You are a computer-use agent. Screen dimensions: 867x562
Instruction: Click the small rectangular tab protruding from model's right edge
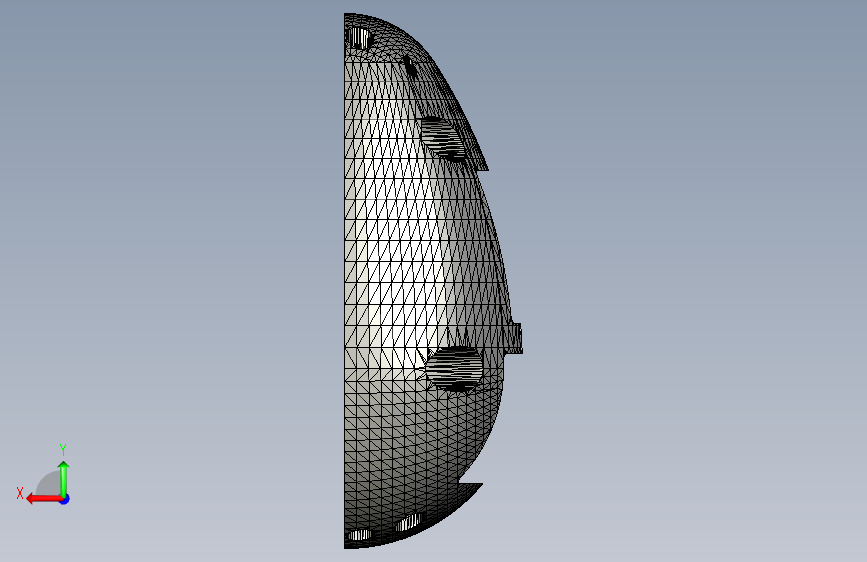(x=514, y=338)
